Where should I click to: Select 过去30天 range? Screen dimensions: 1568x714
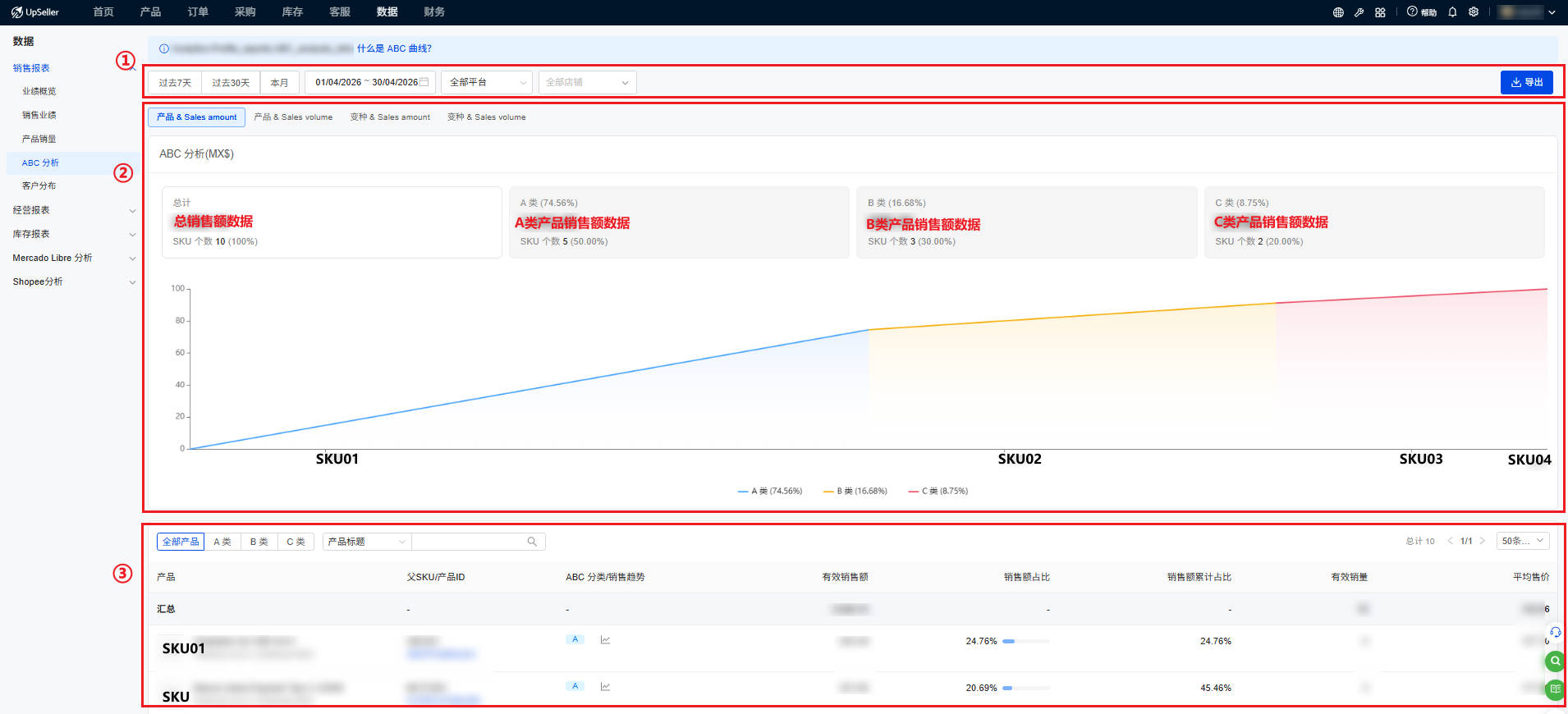(x=231, y=82)
